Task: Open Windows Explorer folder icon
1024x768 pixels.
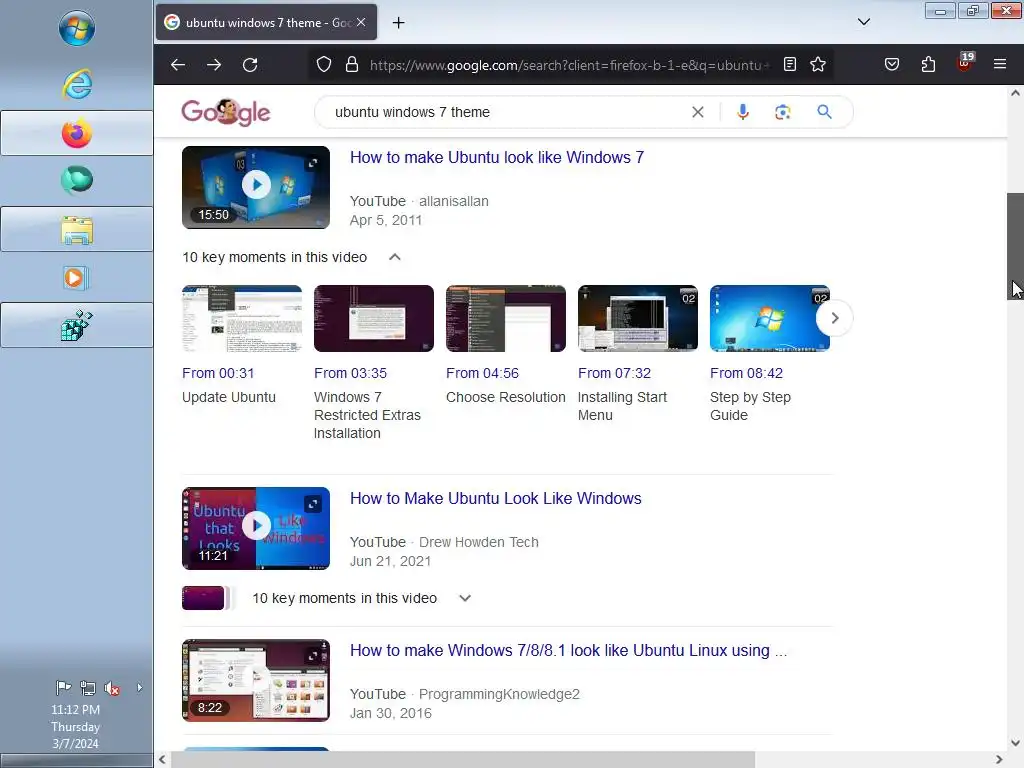Action: [76, 229]
